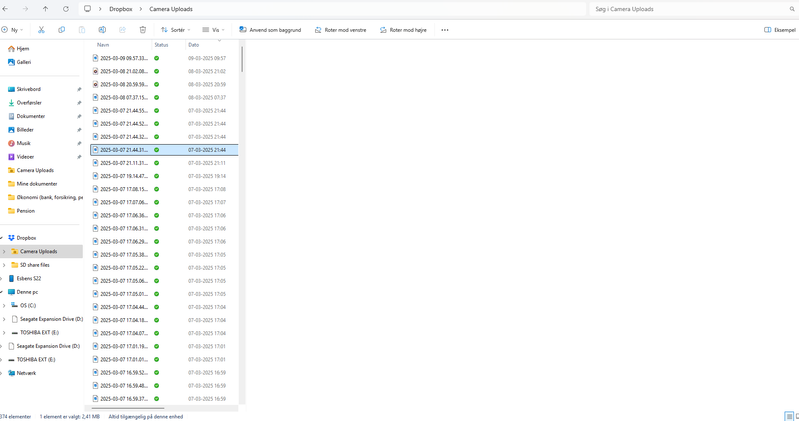Click the Refresh icon beside address bar

(x=66, y=9)
